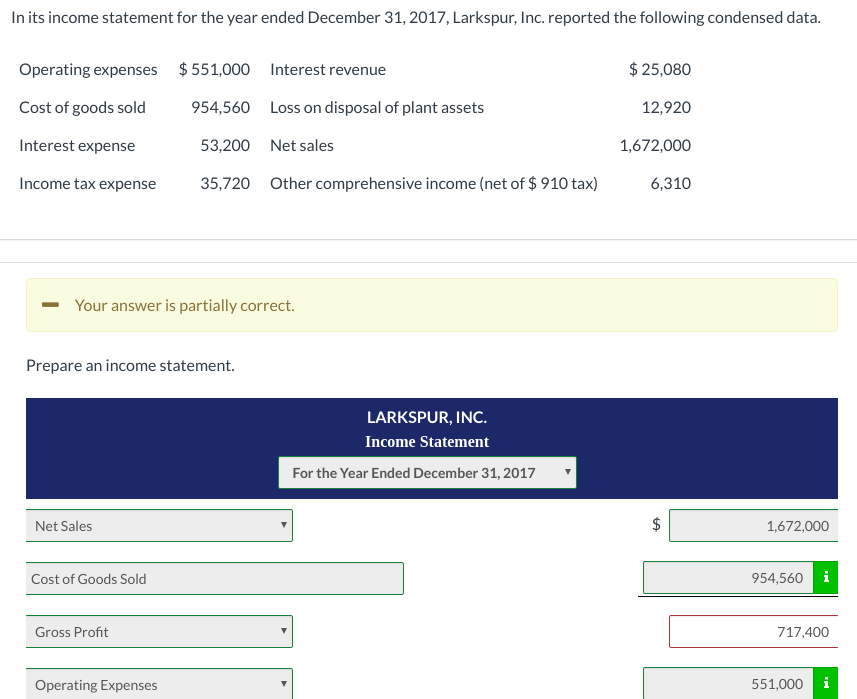Click the 'Interest expense' data label

[77, 145]
